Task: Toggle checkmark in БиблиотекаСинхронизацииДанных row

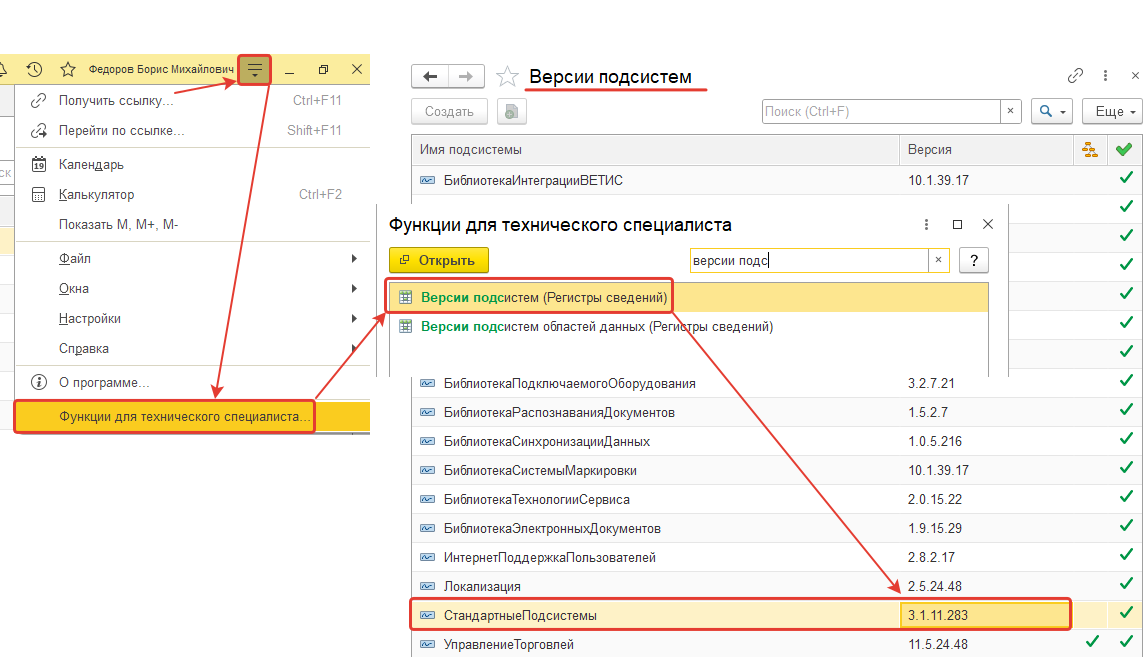Action: [1126, 439]
